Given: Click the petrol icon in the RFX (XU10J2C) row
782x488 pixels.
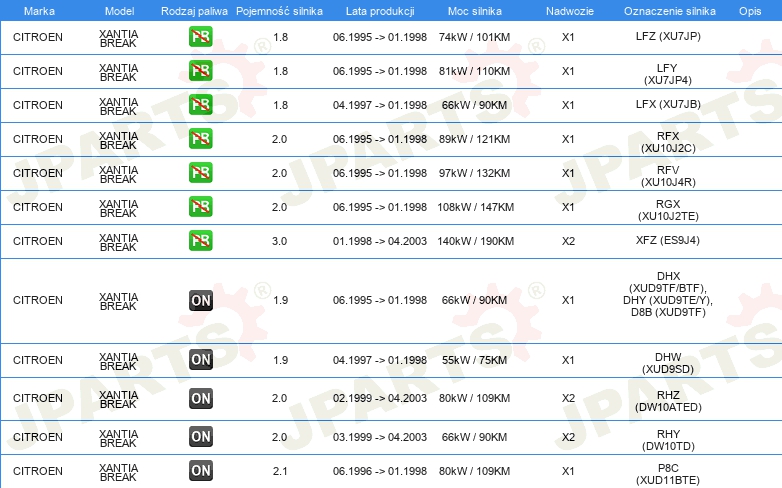Looking at the screenshot, I should pos(200,138).
